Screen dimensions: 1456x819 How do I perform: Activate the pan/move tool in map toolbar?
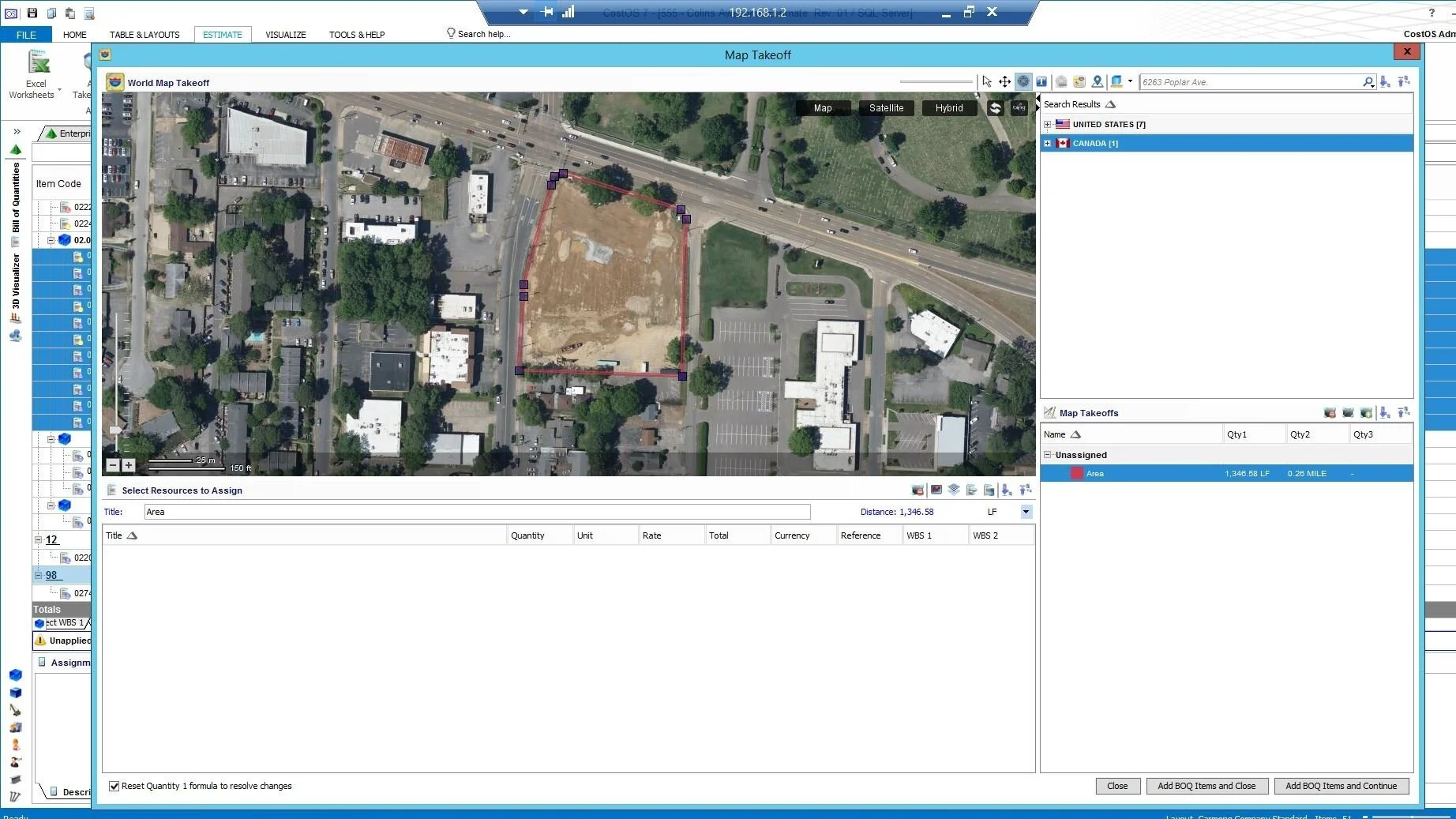pyautogui.click(x=1004, y=81)
